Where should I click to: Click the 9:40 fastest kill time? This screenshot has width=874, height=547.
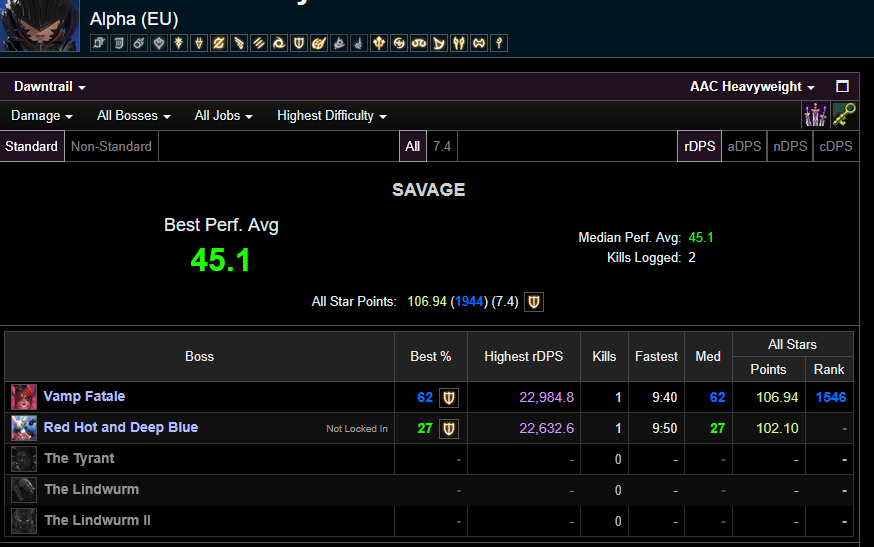(664, 397)
